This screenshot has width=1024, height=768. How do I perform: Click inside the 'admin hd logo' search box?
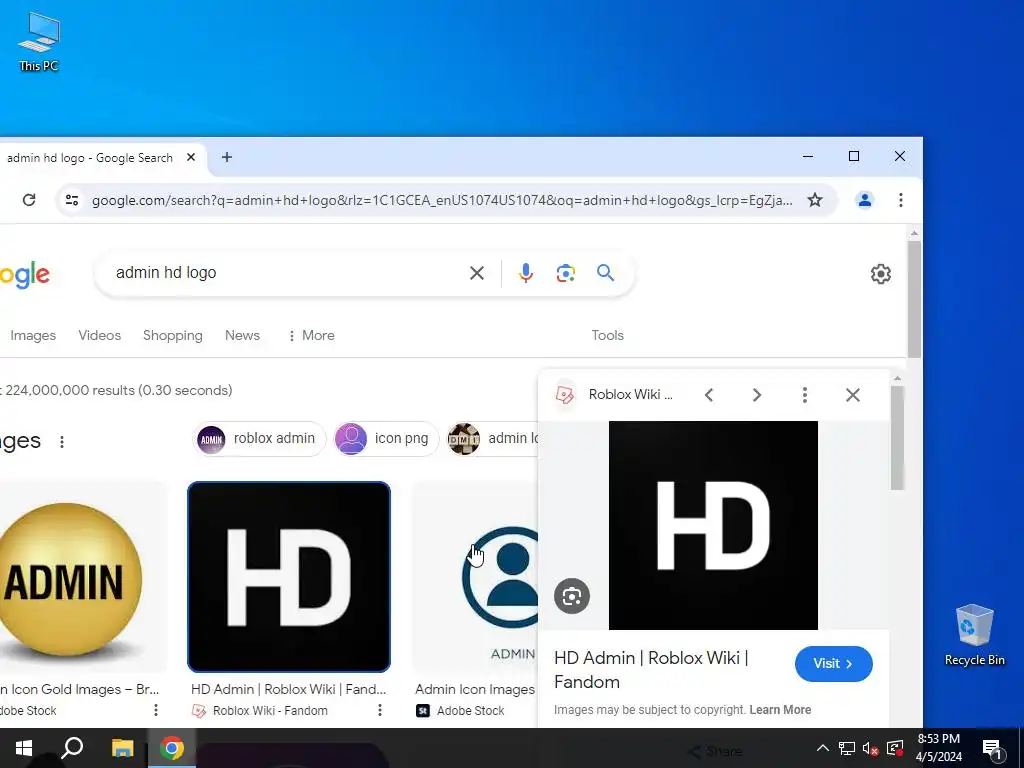pyautogui.click(x=287, y=273)
